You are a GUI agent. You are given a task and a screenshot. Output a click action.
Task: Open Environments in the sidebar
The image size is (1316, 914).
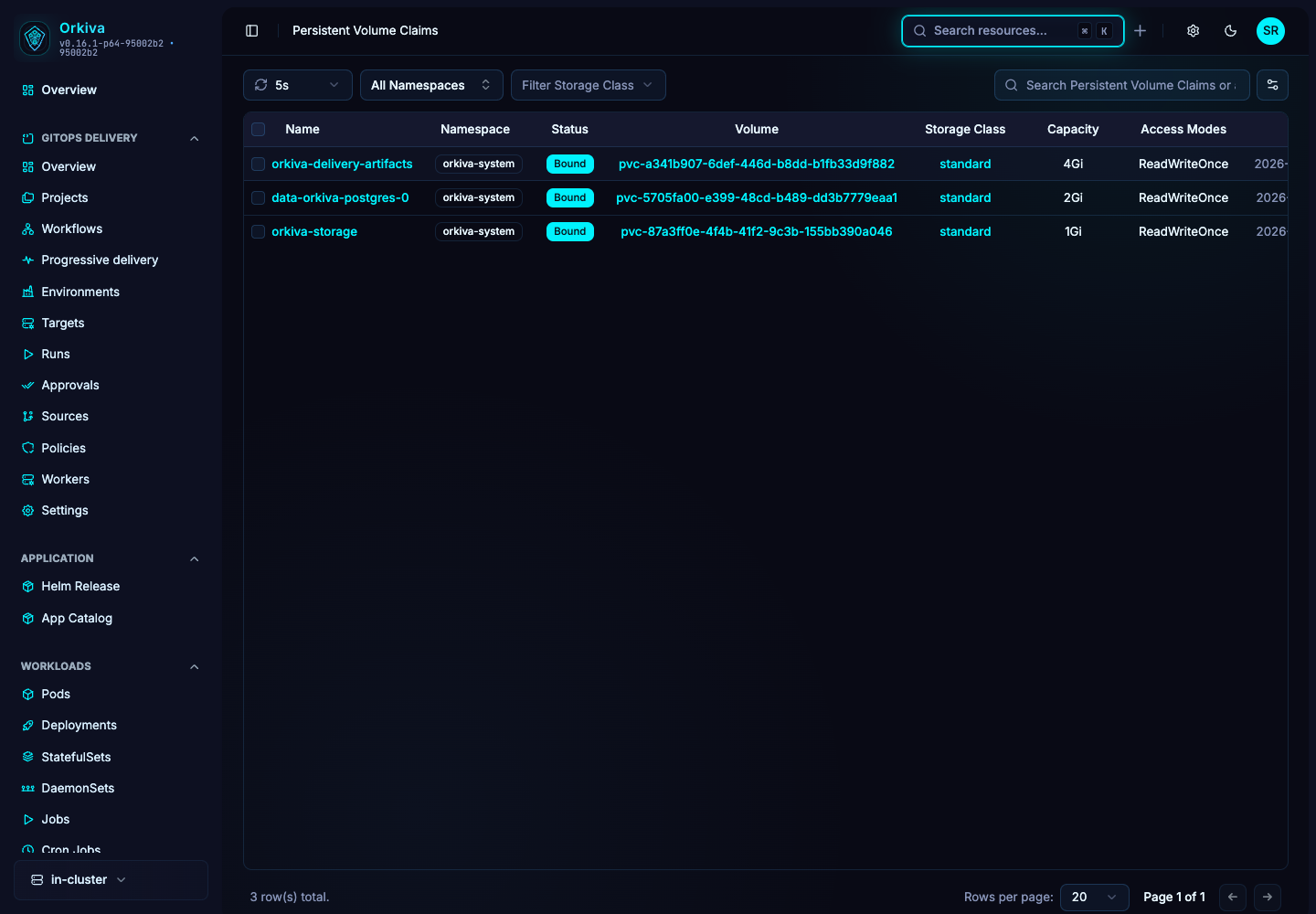point(80,292)
